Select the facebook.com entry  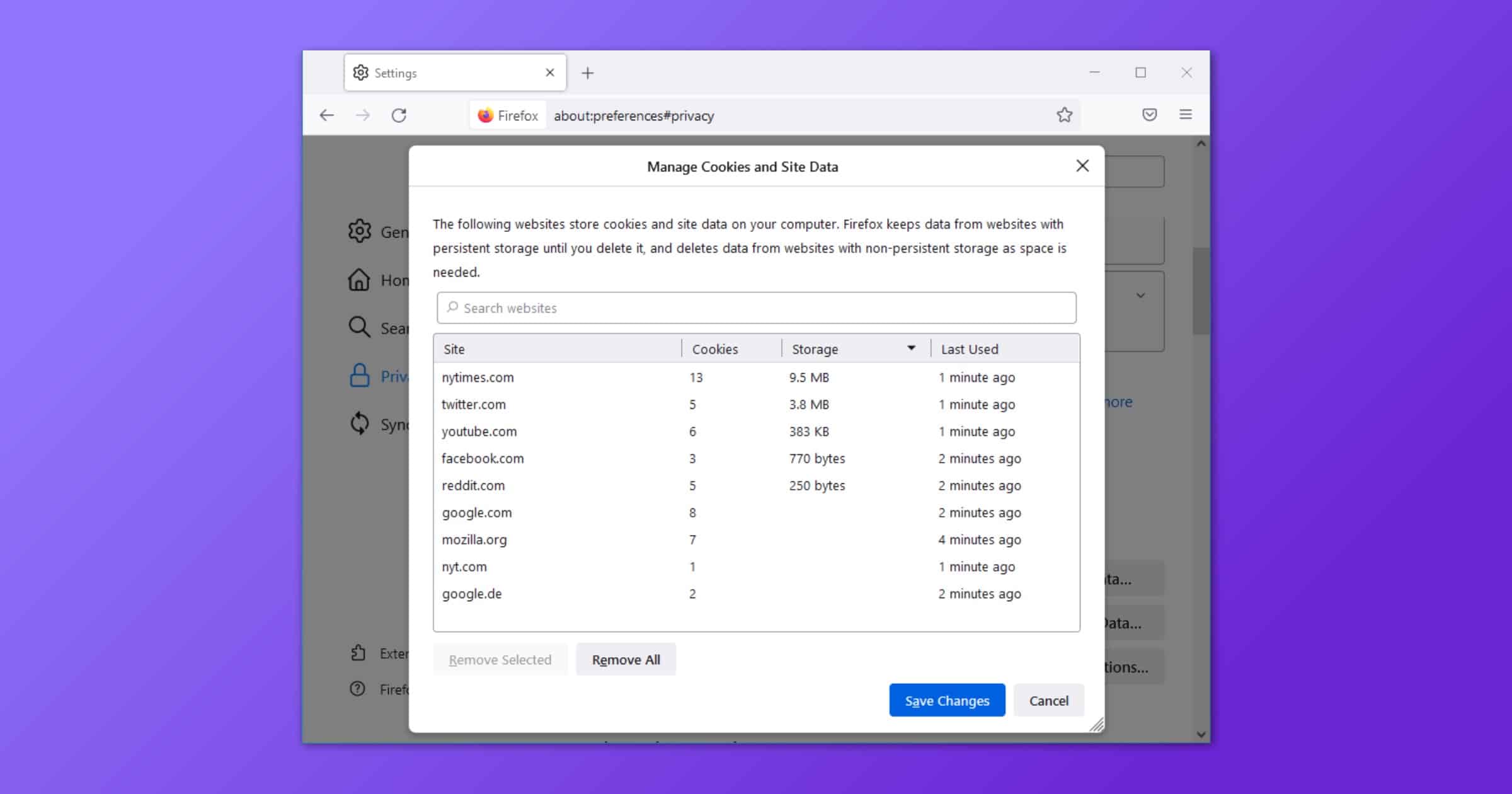(483, 459)
